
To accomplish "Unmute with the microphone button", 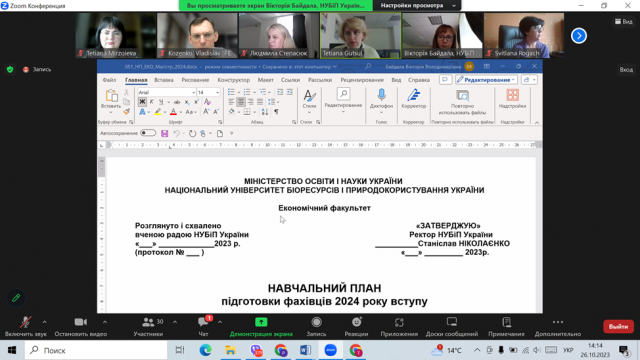I will pos(25,322).
